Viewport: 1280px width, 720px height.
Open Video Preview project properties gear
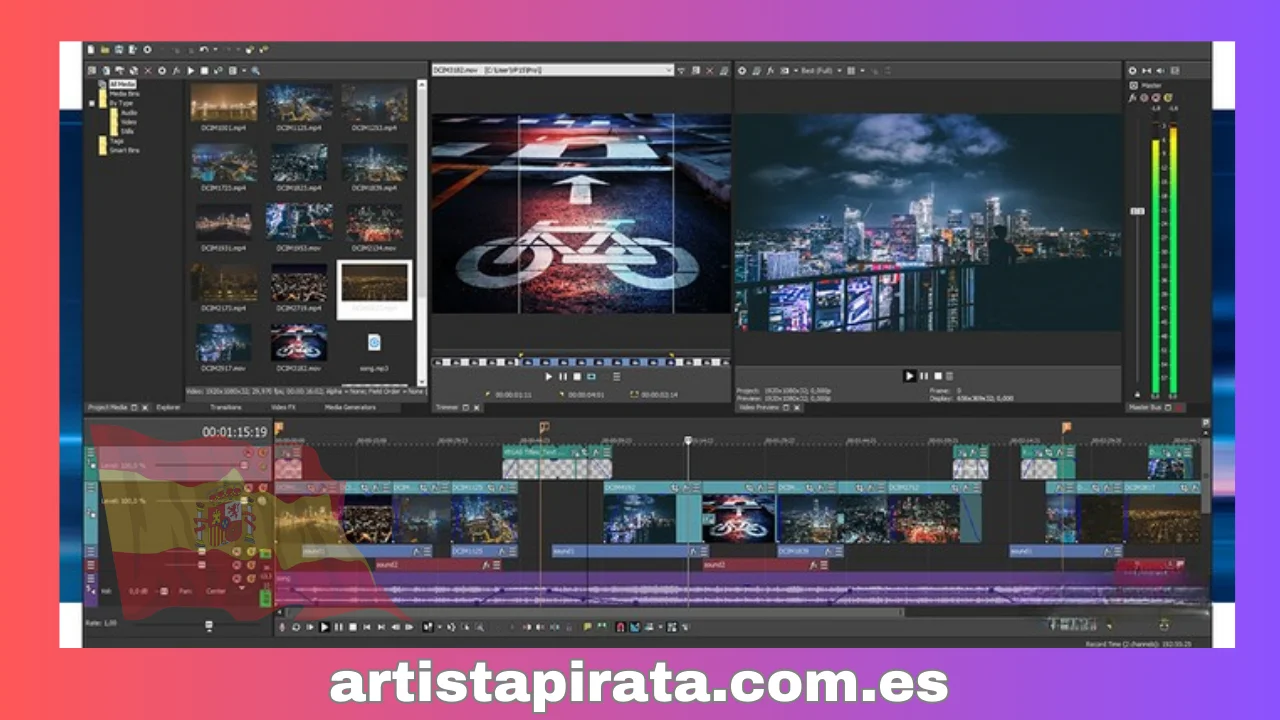pos(742,71)
